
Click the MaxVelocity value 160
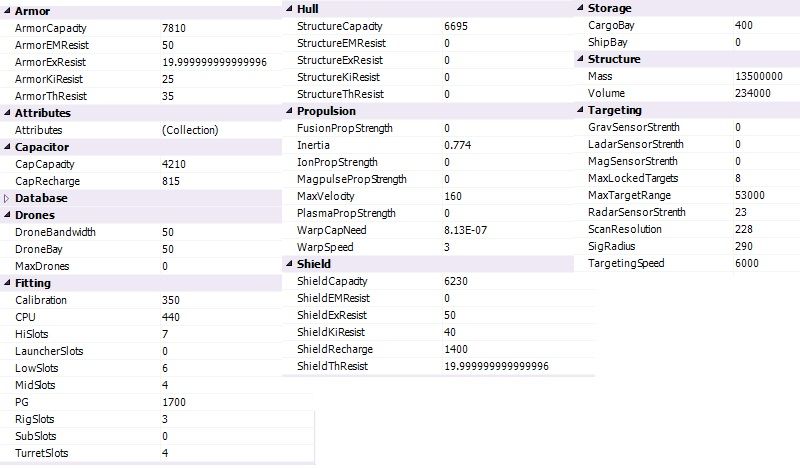coord(453,196)
